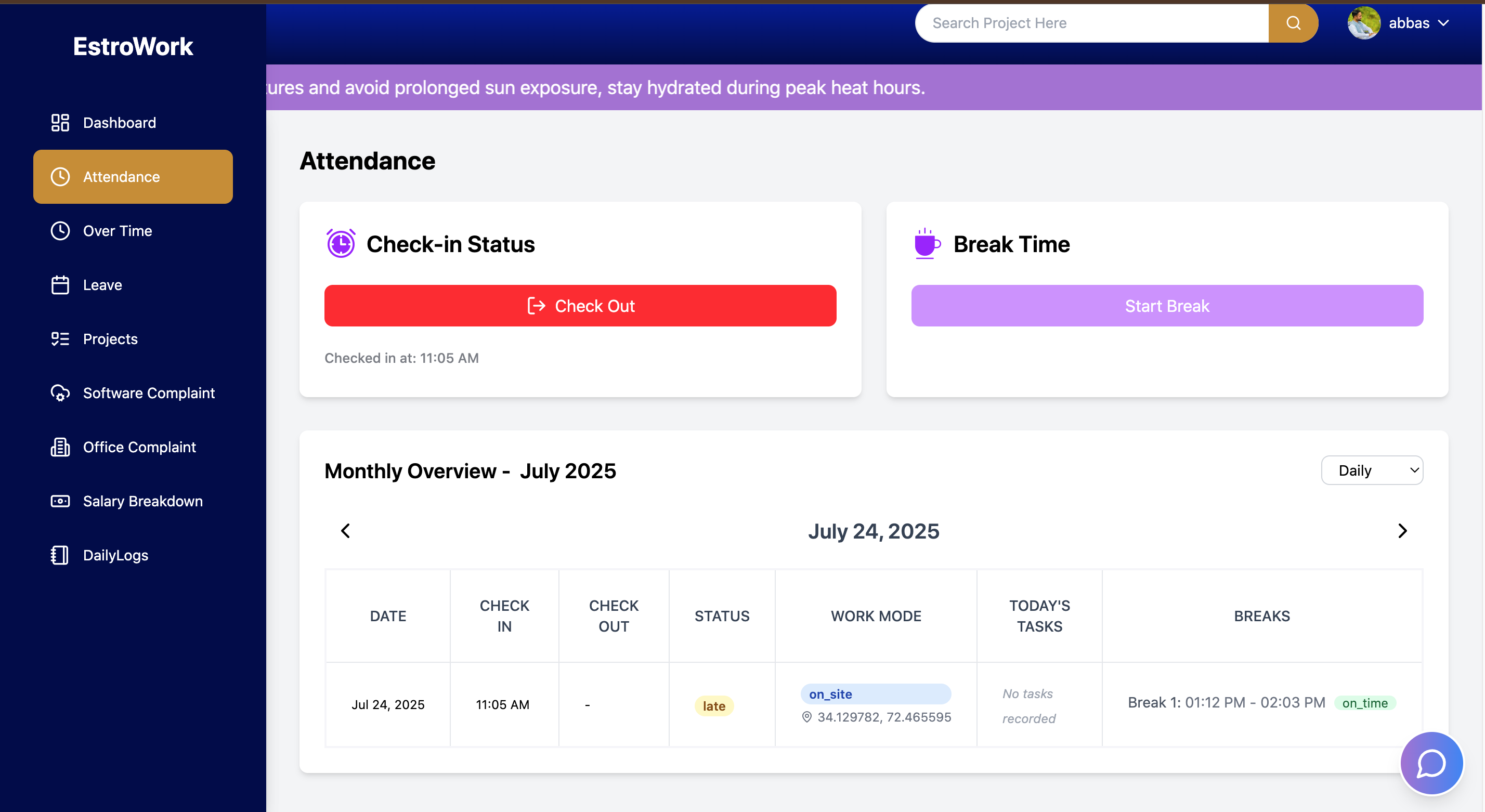Click the DATE column header
Viewport: 1485px width, 812px height.
(x=388, y=616)
